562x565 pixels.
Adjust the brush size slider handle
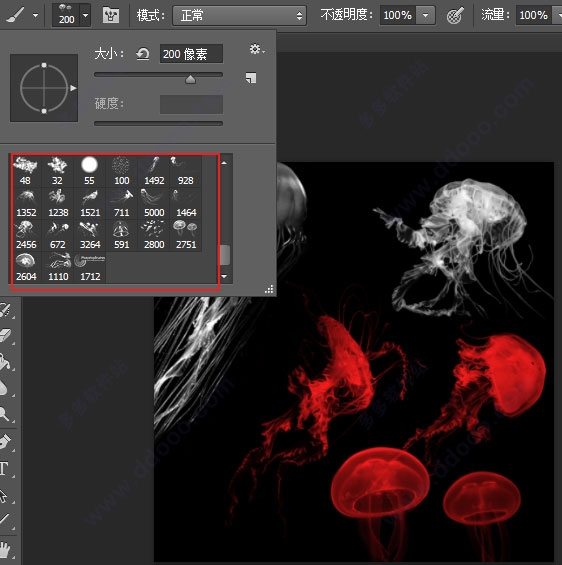point(190,79)
